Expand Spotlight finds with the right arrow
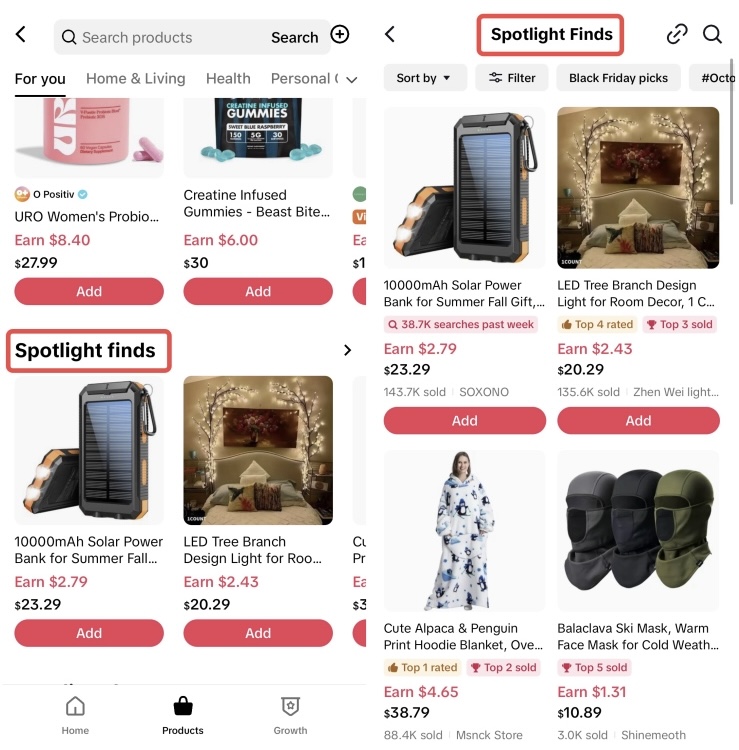 [x=347, y=350]
